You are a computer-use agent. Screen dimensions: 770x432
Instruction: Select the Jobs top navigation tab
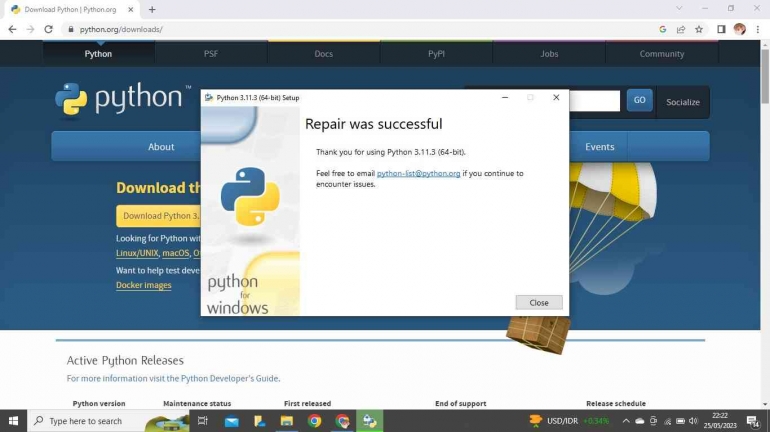coord(549,54)
